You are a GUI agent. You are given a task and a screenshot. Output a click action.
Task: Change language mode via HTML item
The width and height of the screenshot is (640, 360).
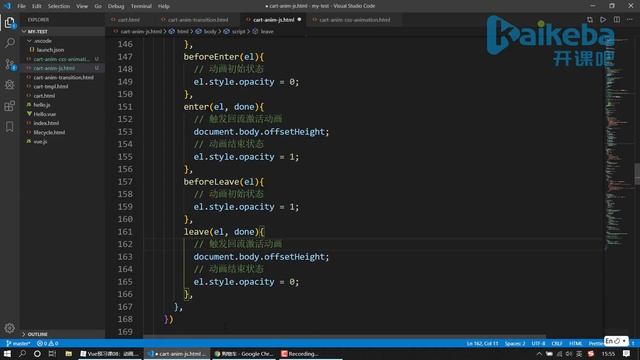576,343
